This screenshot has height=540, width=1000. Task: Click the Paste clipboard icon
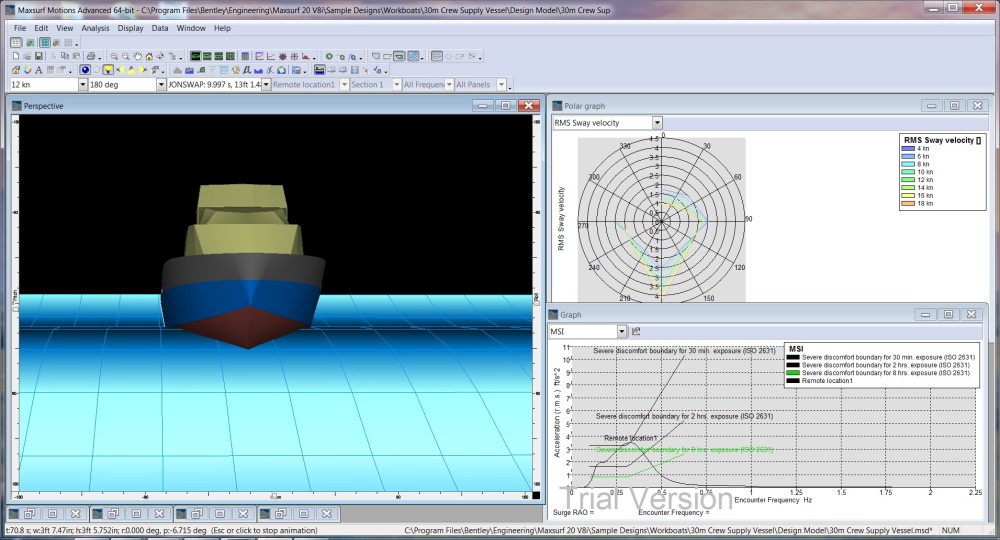[76, 56]
